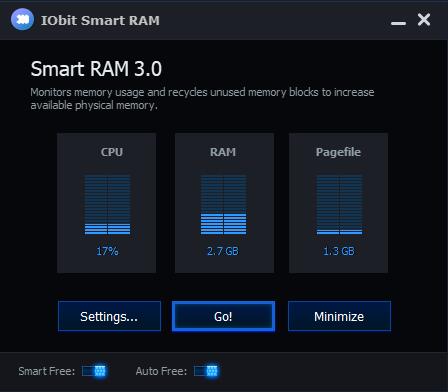The height and width of the screenshot is (392, 448).
Task: Minimize the window from the title bar
Action: 398,23
